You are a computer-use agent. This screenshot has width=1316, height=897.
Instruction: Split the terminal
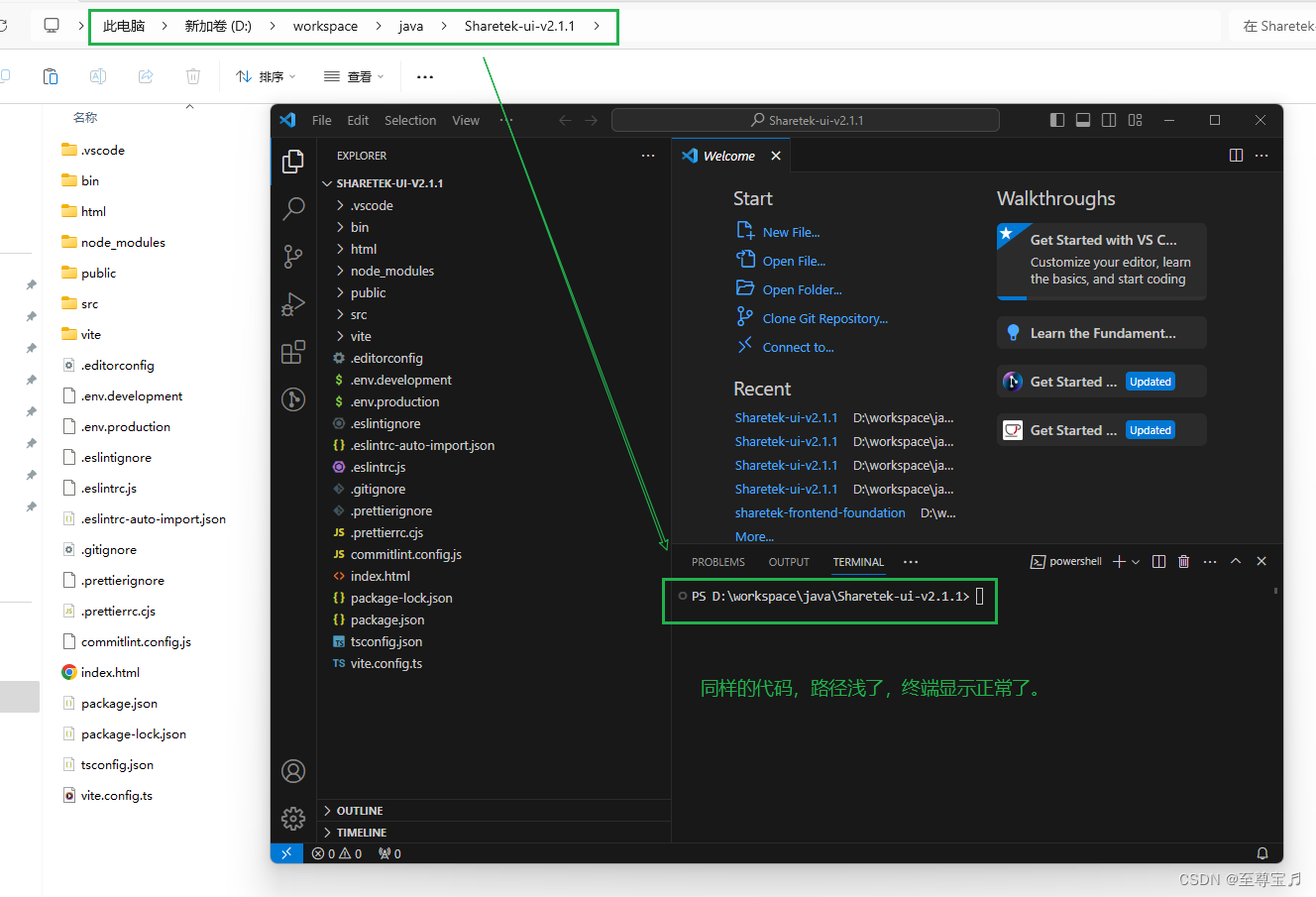1158,561
